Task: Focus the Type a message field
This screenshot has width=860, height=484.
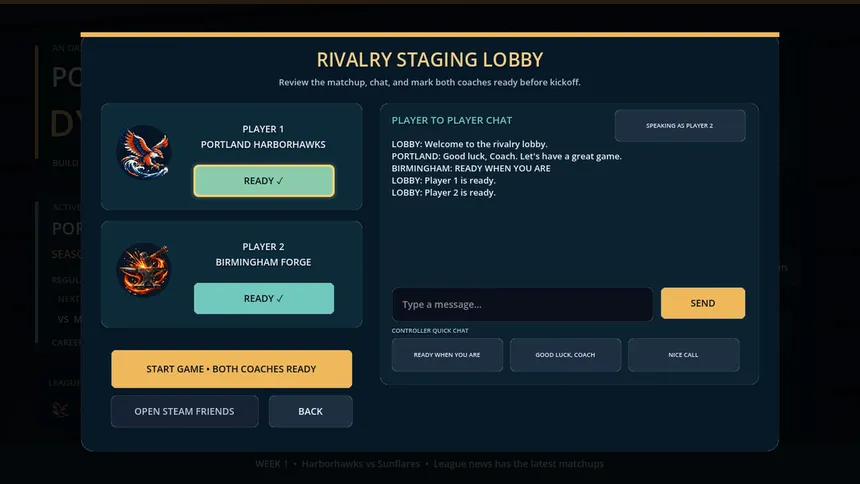Action: [522, 304]
